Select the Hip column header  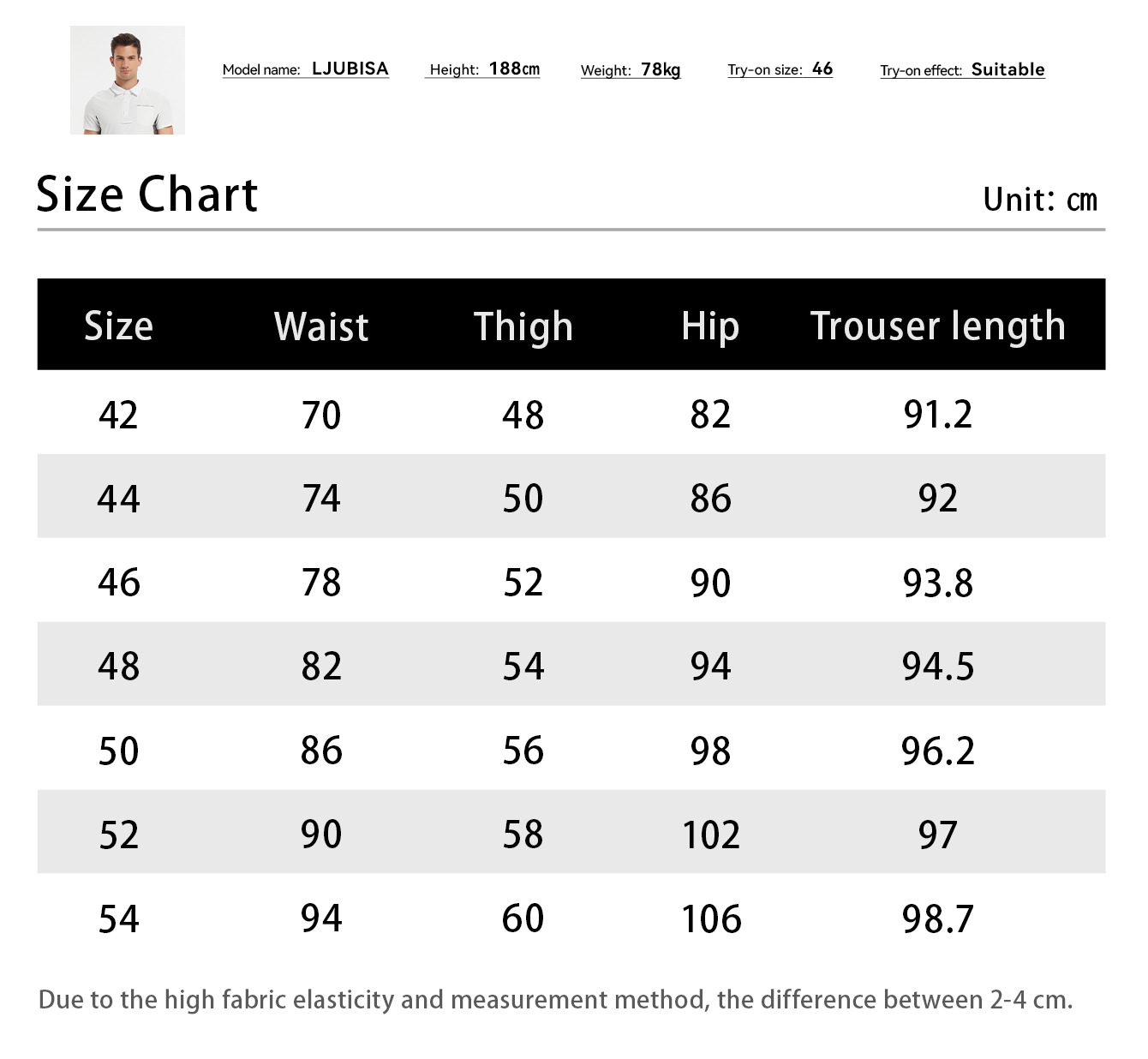click(x=710, y=326)
